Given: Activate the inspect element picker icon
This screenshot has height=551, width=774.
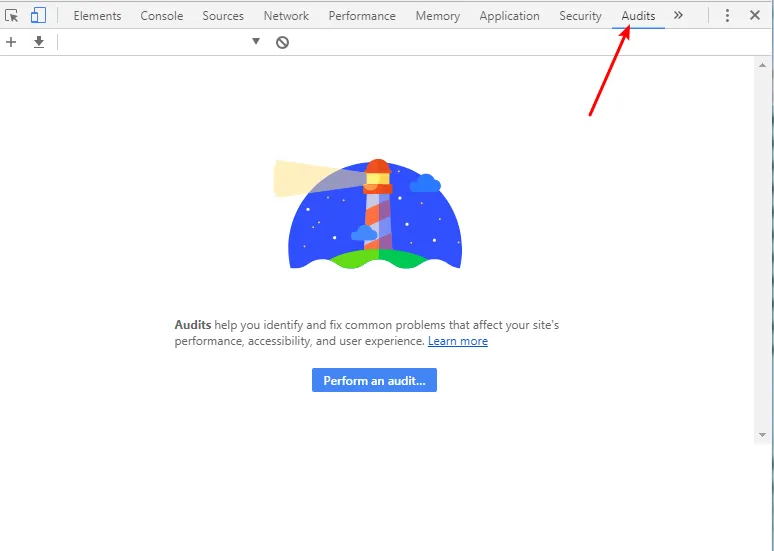Looking at the screenshot, I should [x=12, y=16].
